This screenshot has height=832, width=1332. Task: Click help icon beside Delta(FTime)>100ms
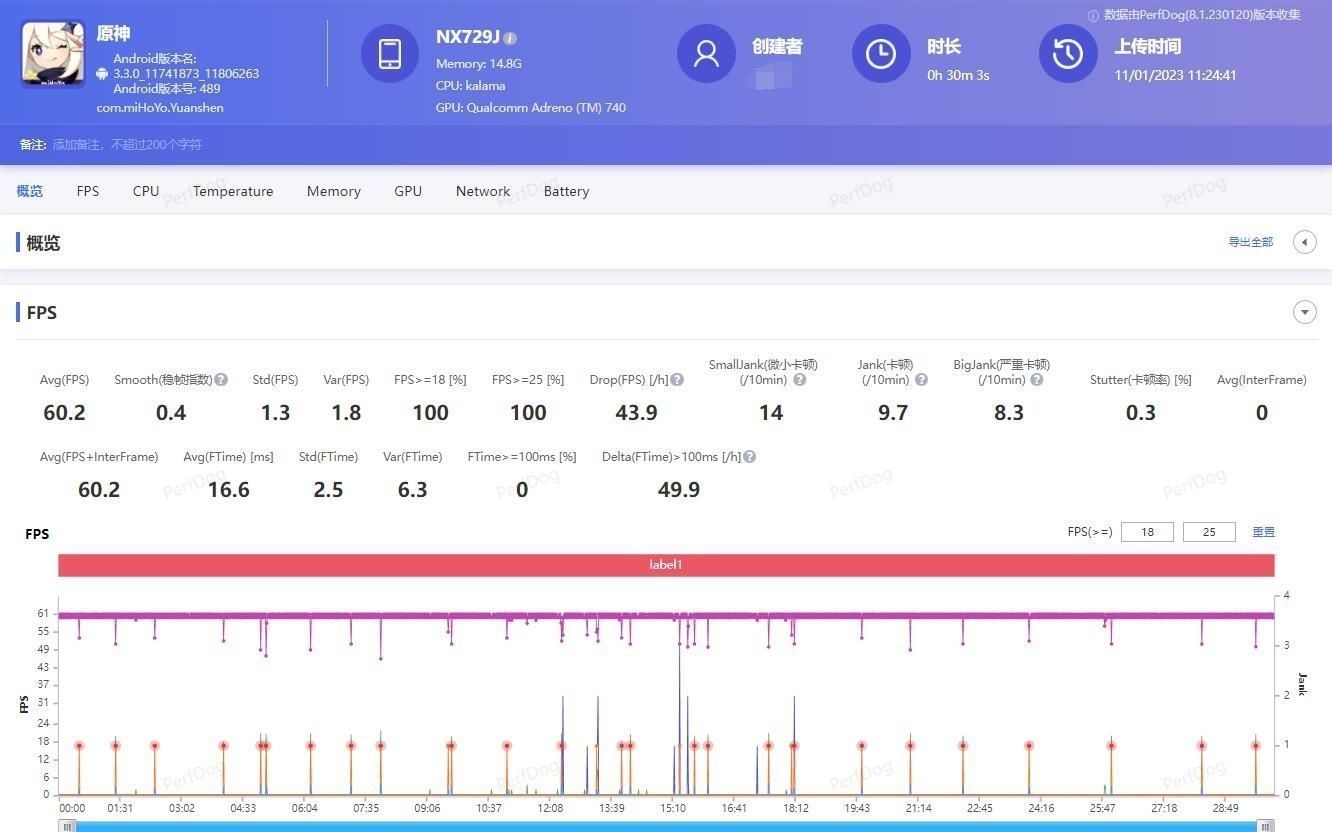pos(749,457)
